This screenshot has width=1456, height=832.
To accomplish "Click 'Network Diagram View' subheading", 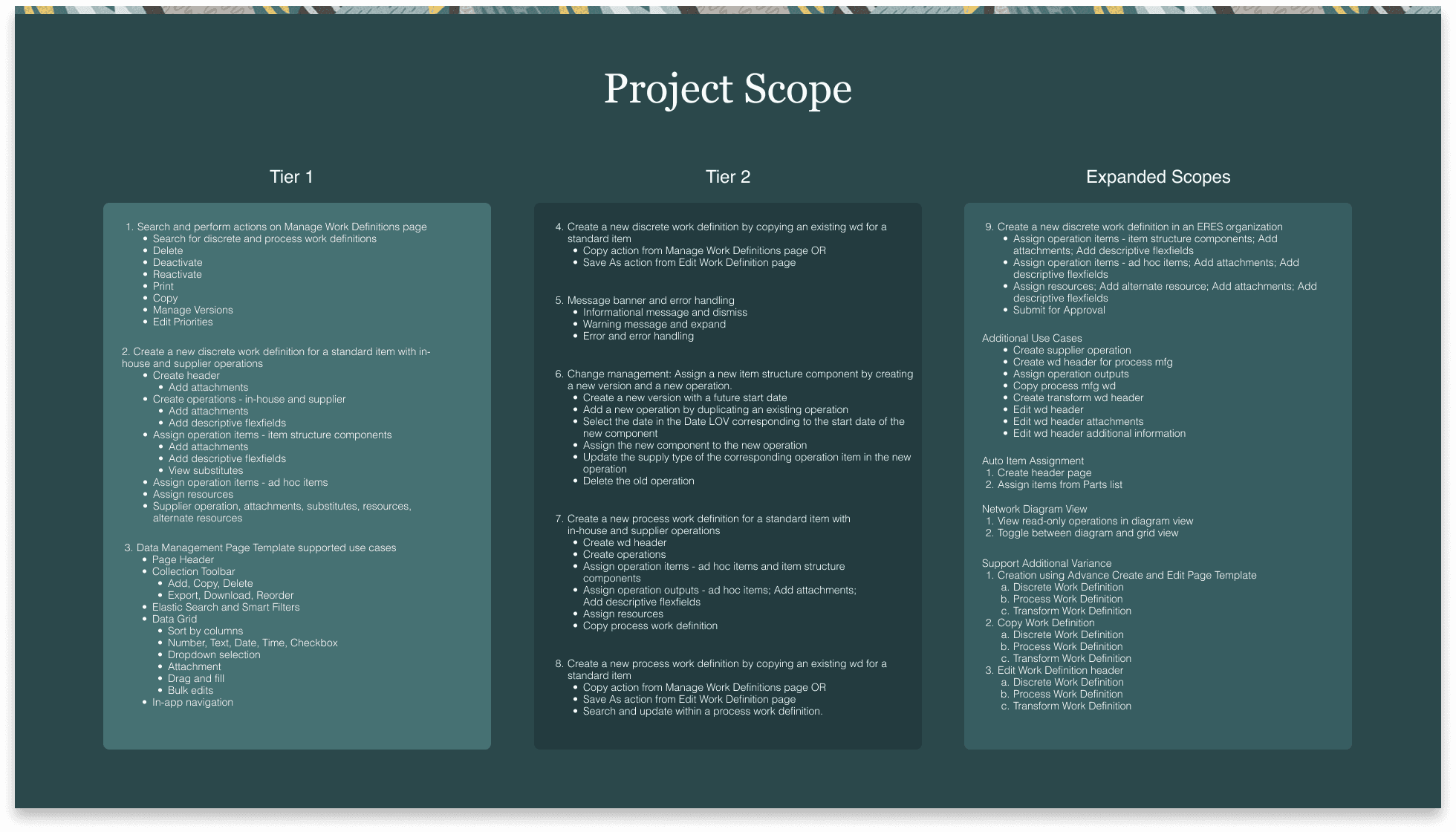I will click(x=1033, y=510).
